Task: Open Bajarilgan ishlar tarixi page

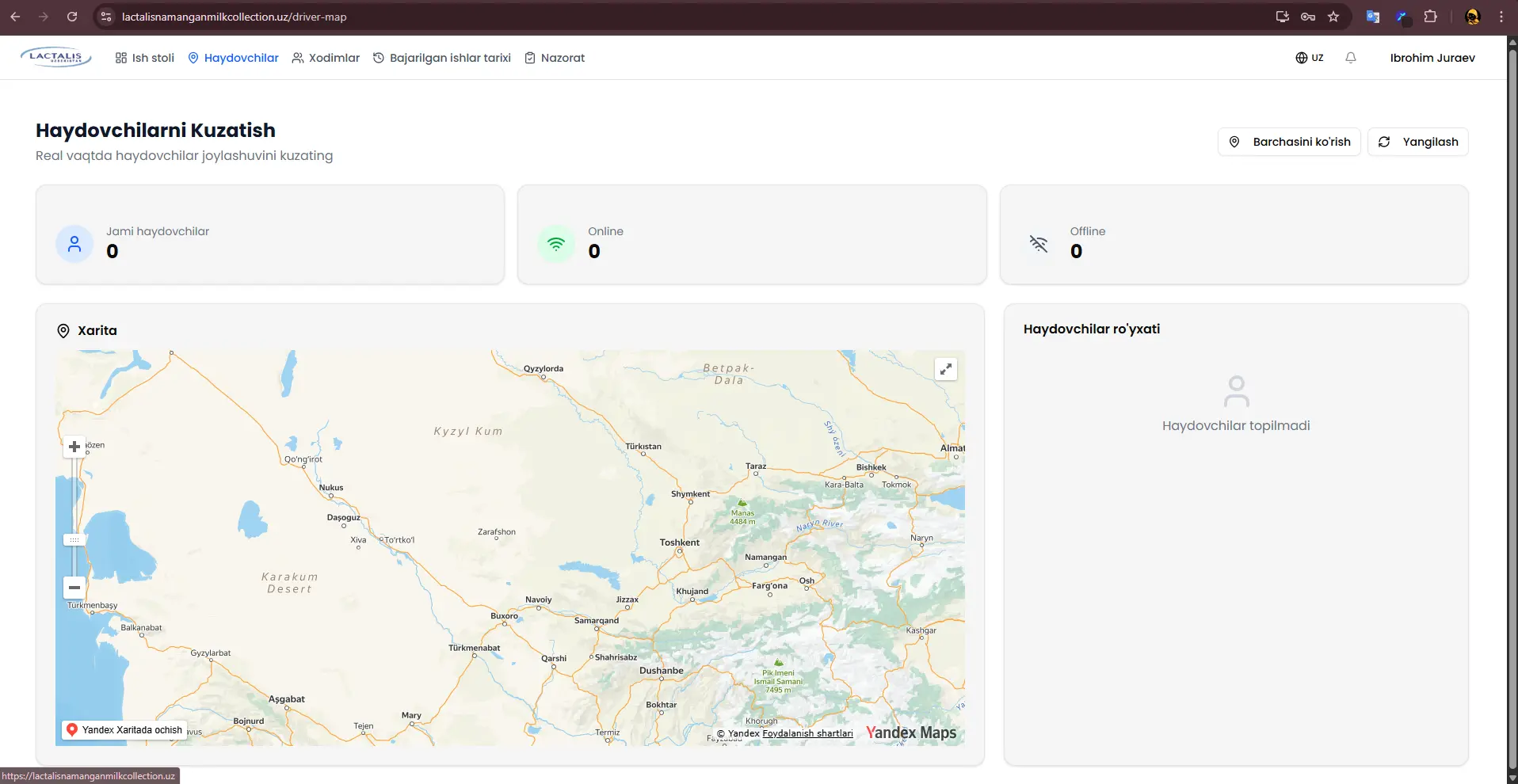Action: (442, 58)
